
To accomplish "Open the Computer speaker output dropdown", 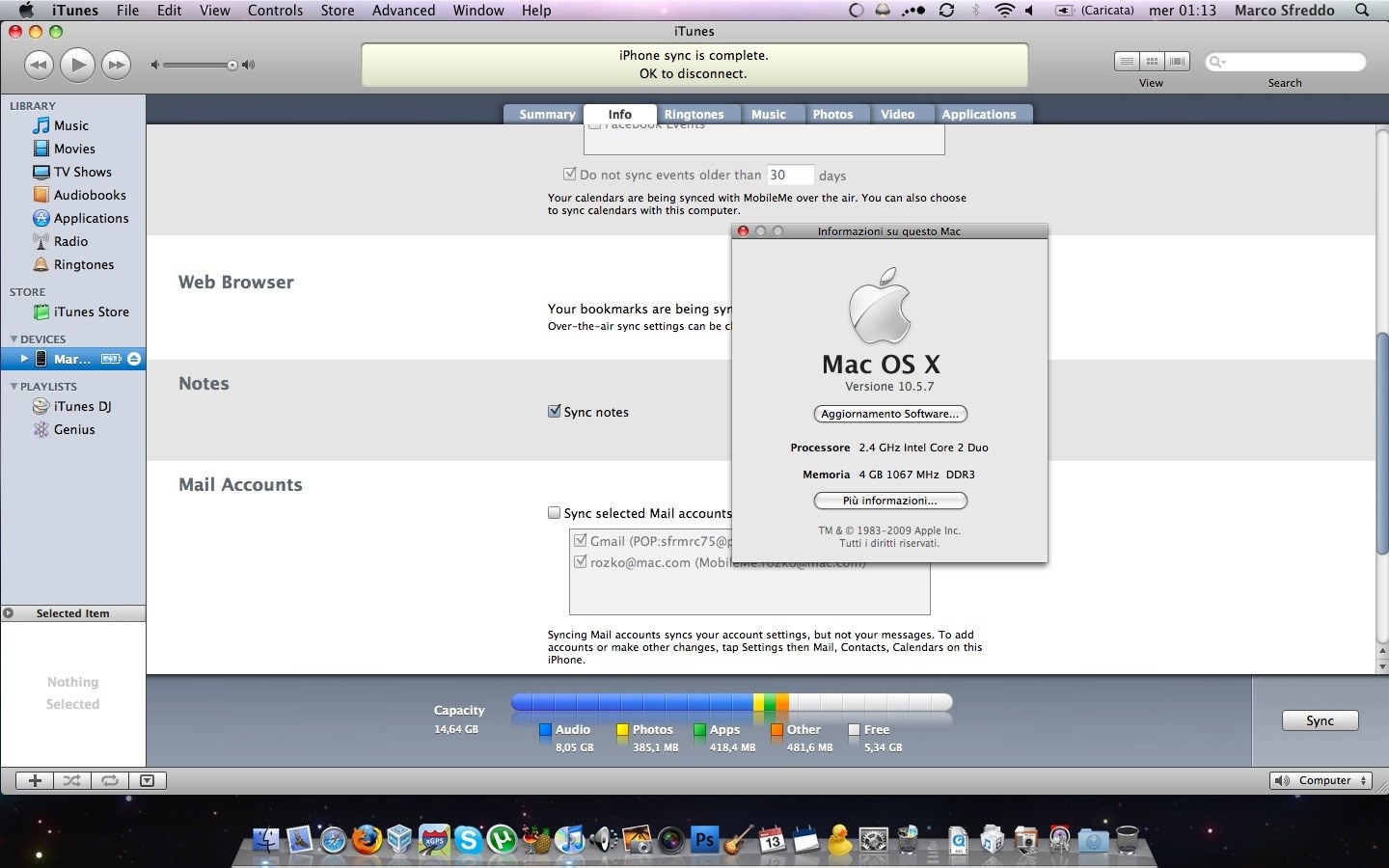I will (1321, 780).
